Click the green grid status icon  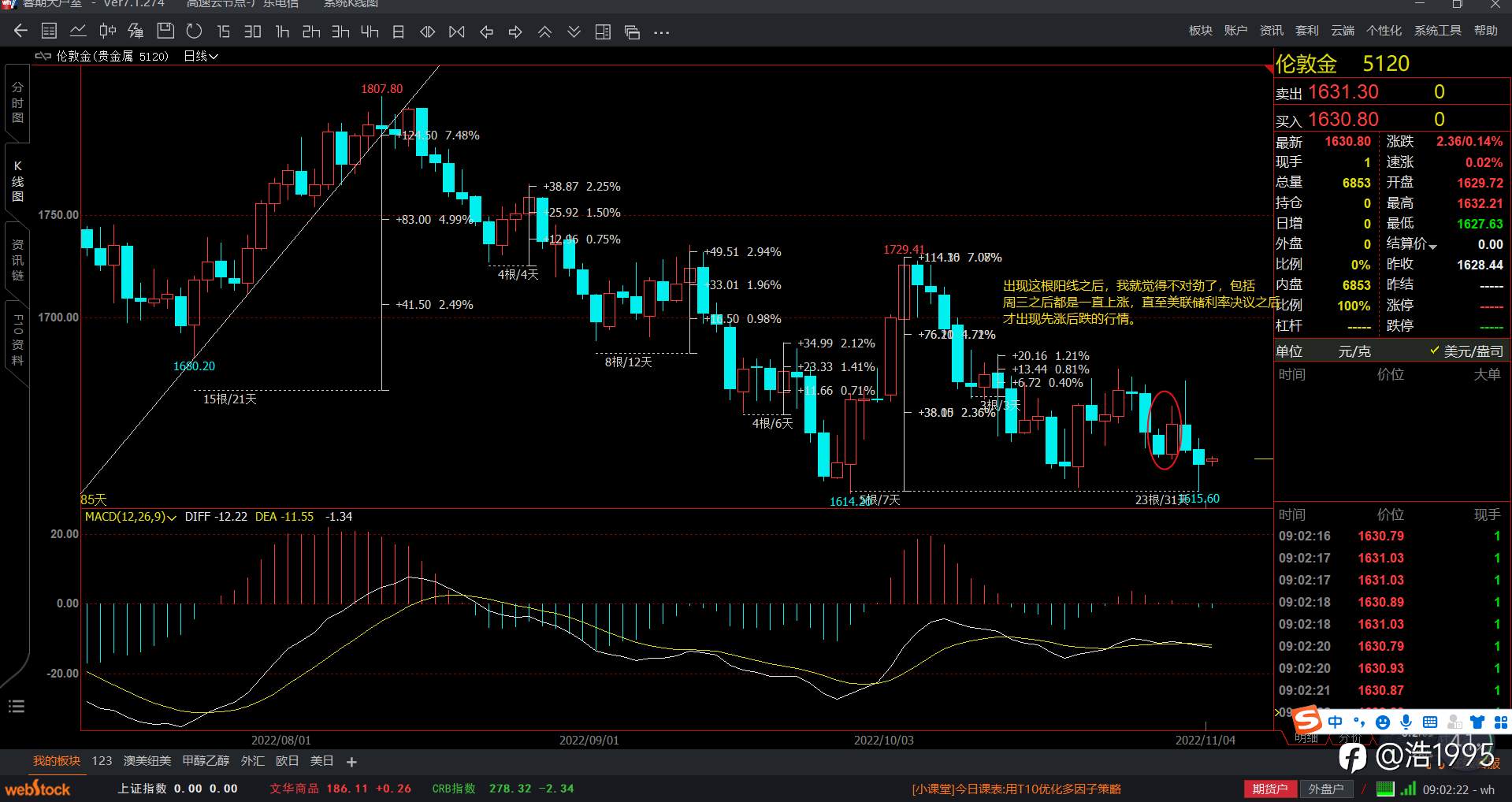[x=1385, y=789]
